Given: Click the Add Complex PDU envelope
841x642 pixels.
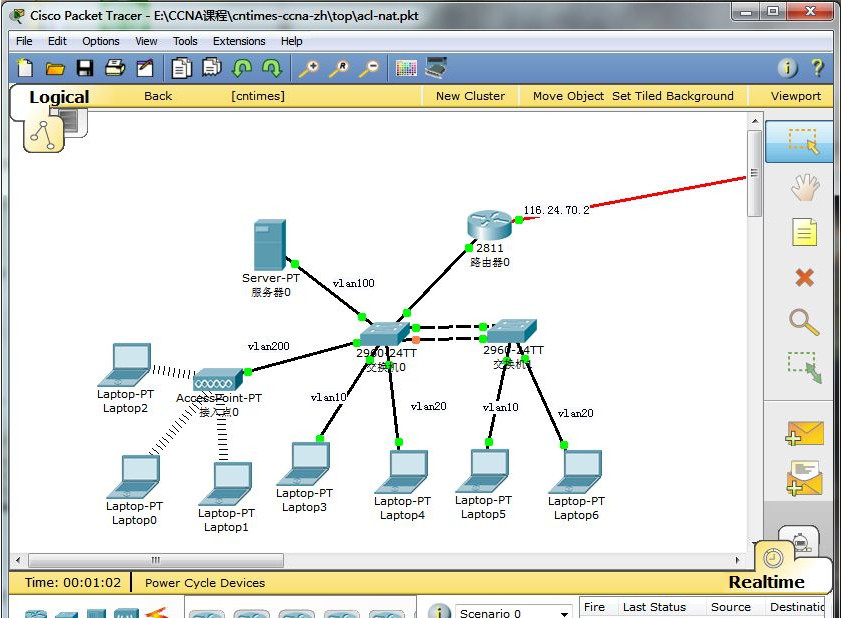Looking at the screenshot, I should point(804,478).
